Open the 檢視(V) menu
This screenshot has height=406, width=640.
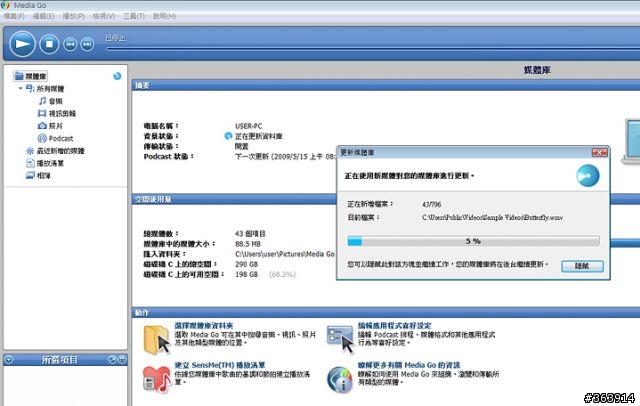[104, 16]
